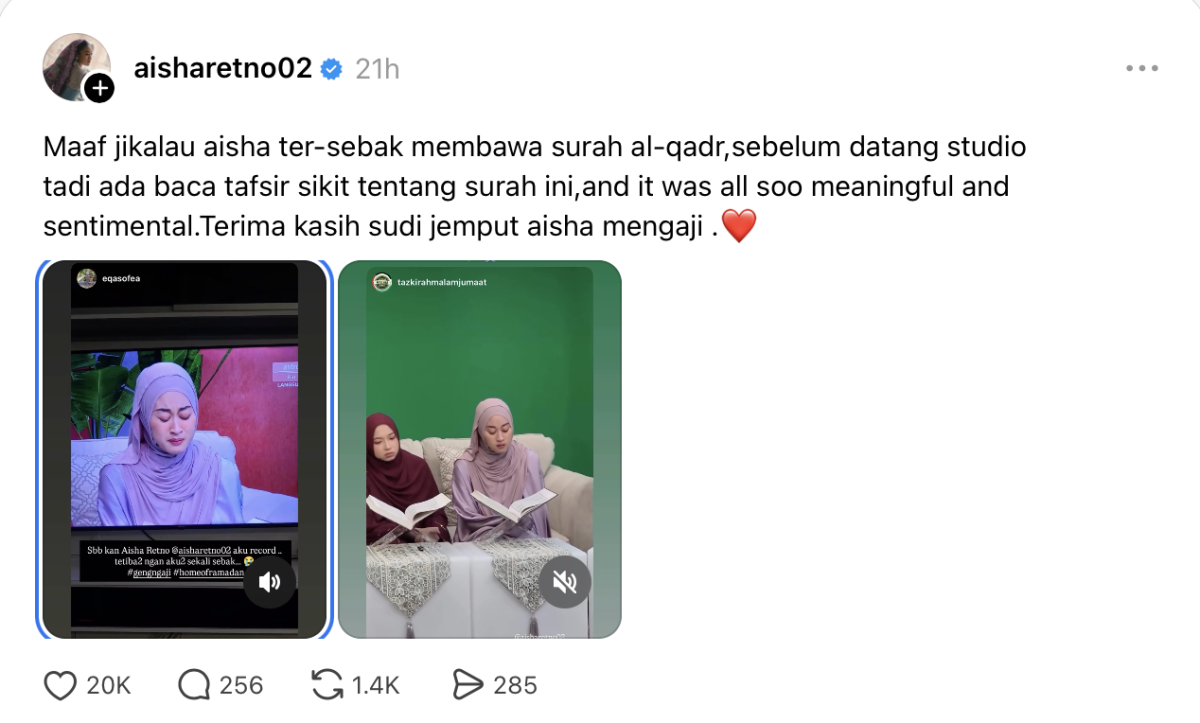Click the blue verified badge
This screenshot has width=1200, height=723.
pyautogui.click(x=332, y=69)
